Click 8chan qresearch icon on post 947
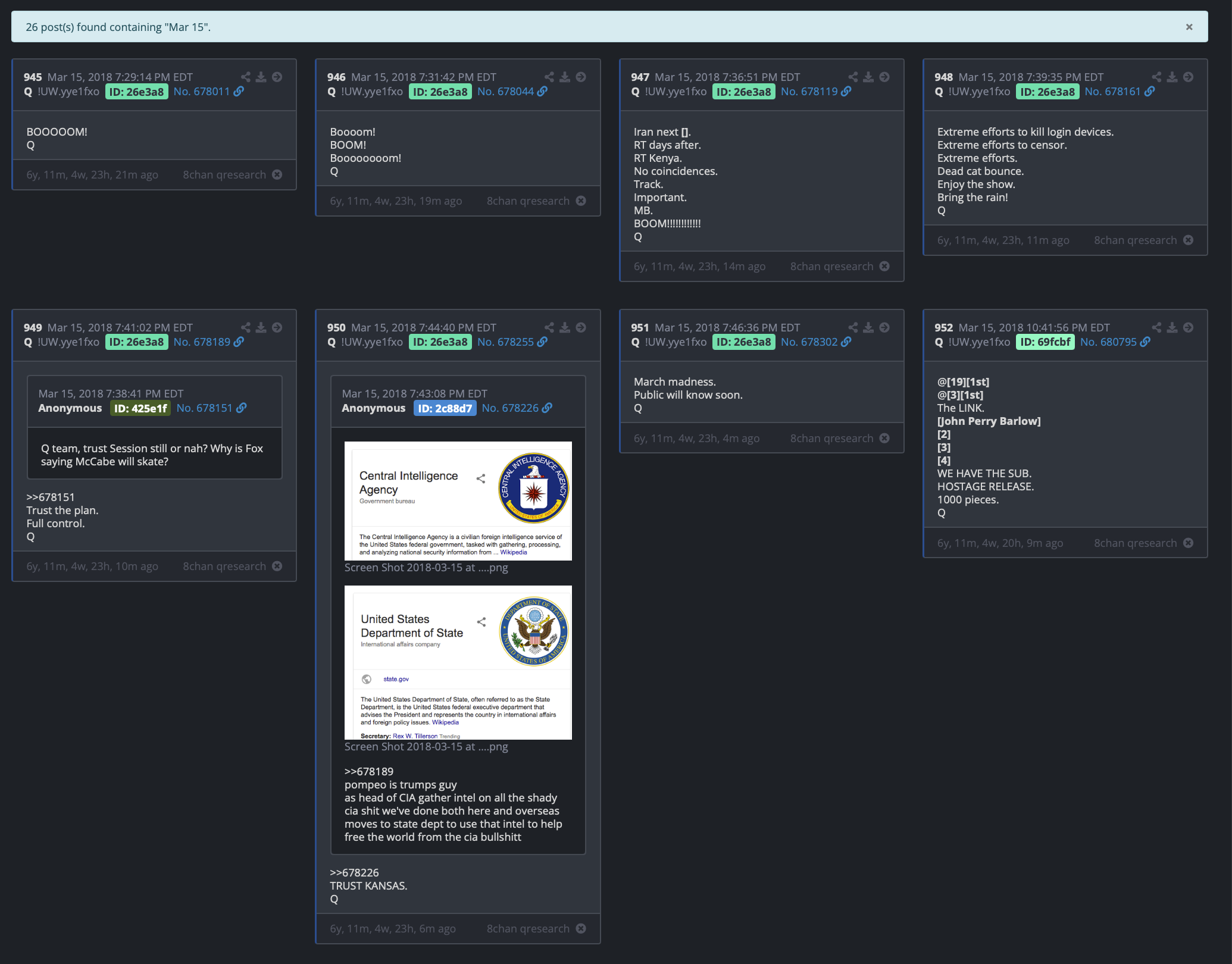Image resolution: width=1232 pixels, height=964 pixels. tap(884, 266)
